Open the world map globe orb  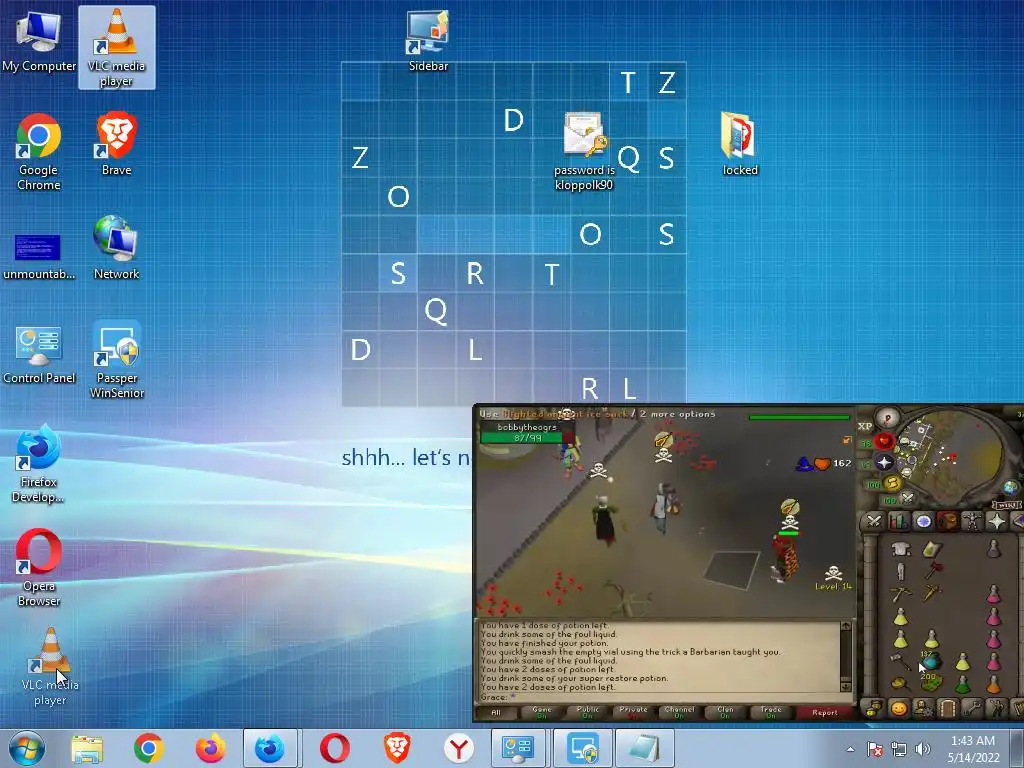pos(1011,487)
